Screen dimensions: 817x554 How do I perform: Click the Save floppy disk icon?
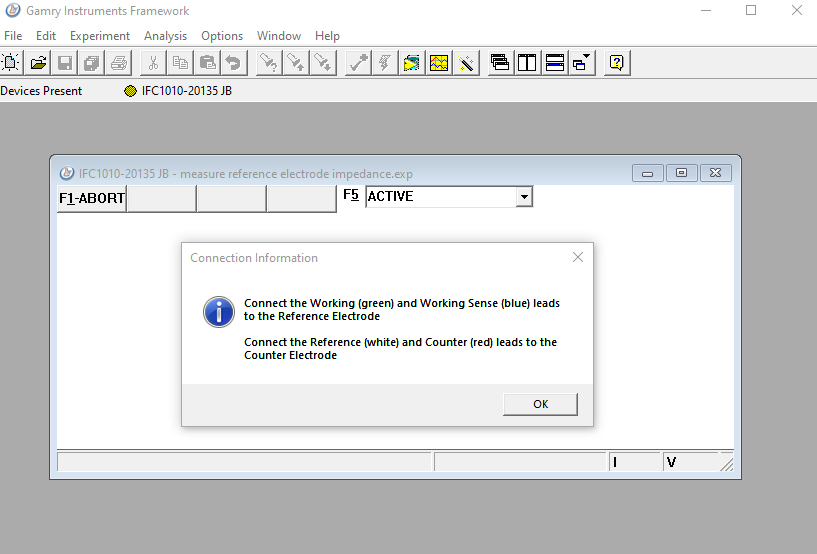pos(65,63)
